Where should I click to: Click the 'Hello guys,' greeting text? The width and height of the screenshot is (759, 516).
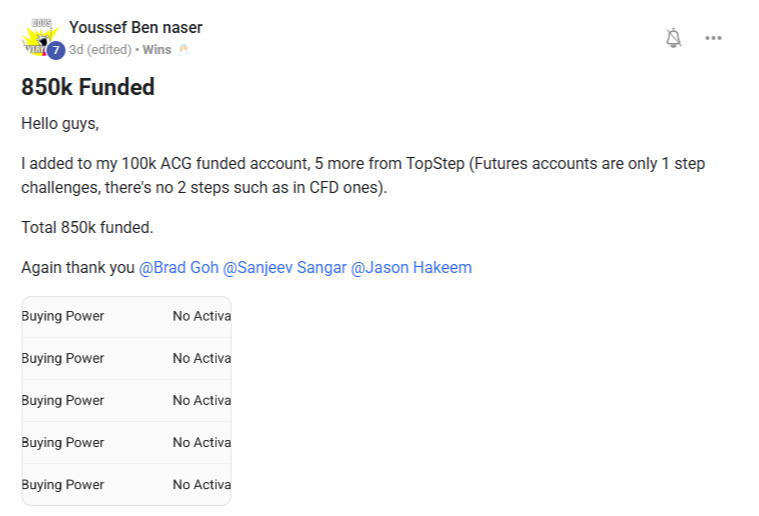(x=61, y=124)
